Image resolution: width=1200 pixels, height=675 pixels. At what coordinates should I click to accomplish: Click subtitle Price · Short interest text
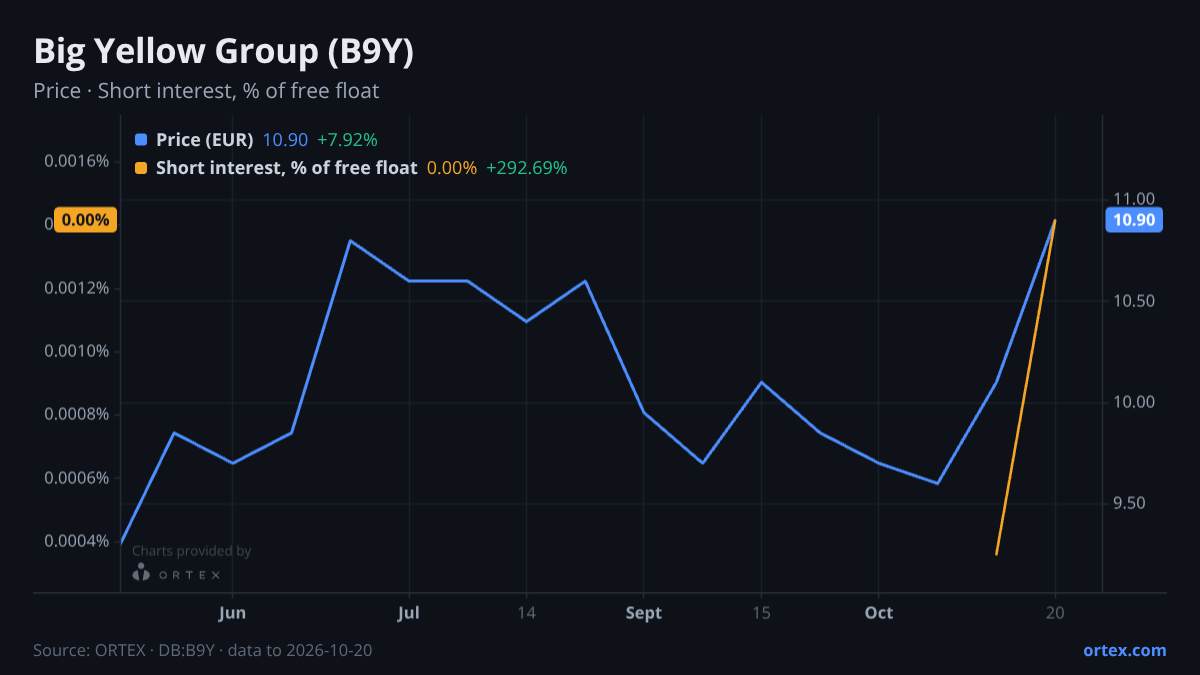206,91
